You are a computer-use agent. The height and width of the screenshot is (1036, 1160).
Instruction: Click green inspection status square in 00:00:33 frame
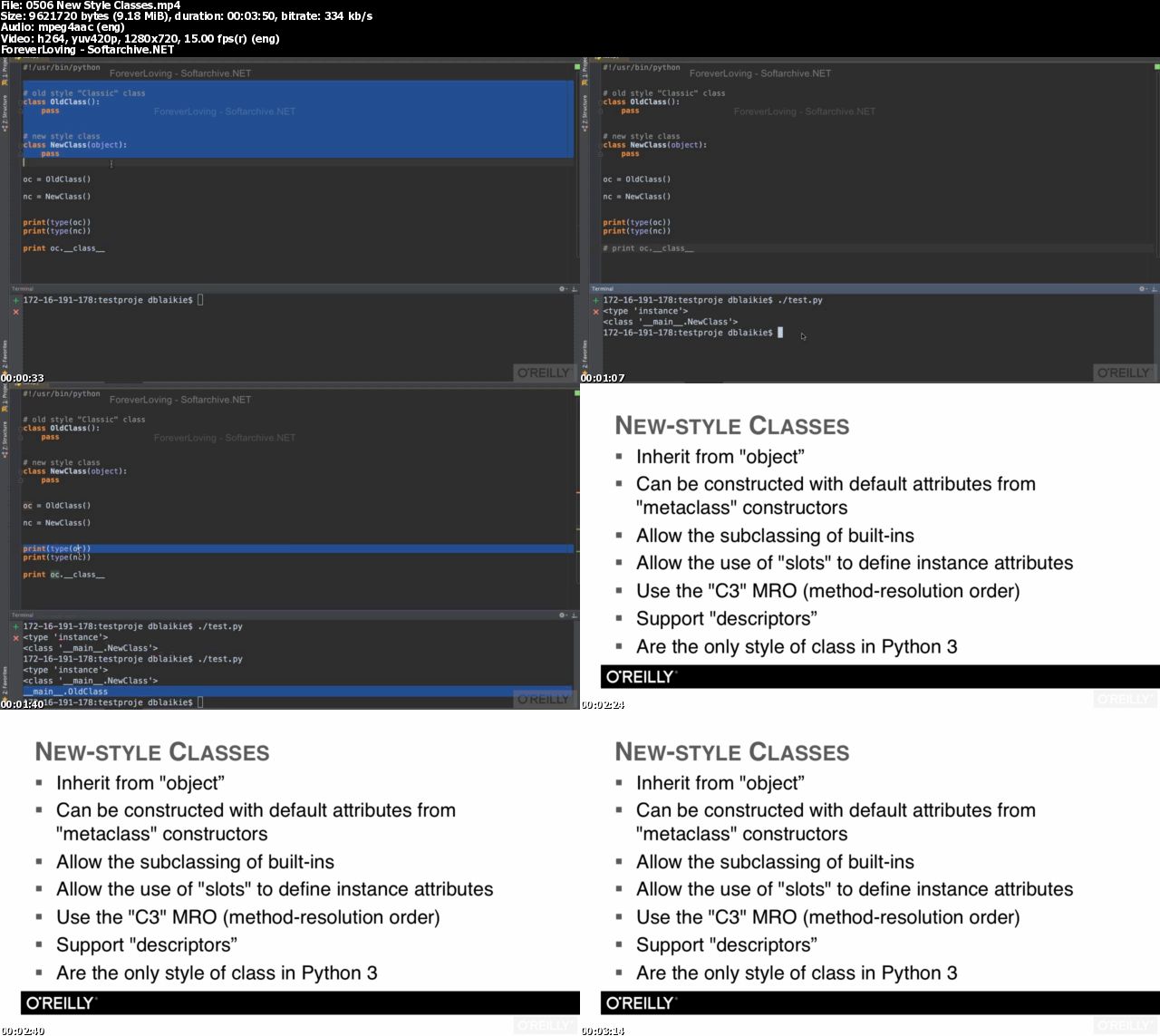point(576,67)
